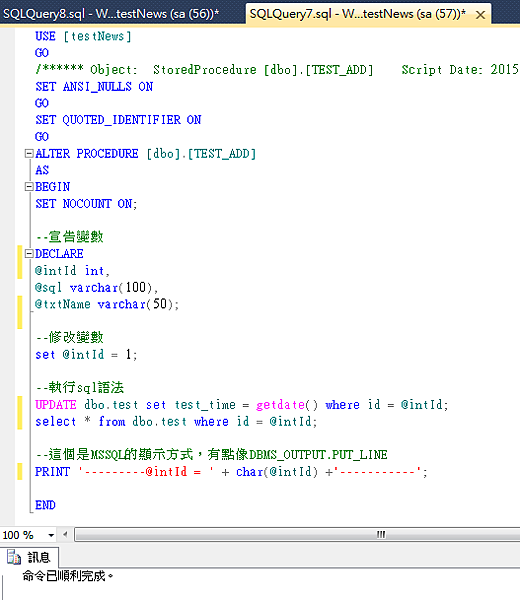
Task: Click the @txtName varchar(50) declaration
Action: (x=107, y=304)
